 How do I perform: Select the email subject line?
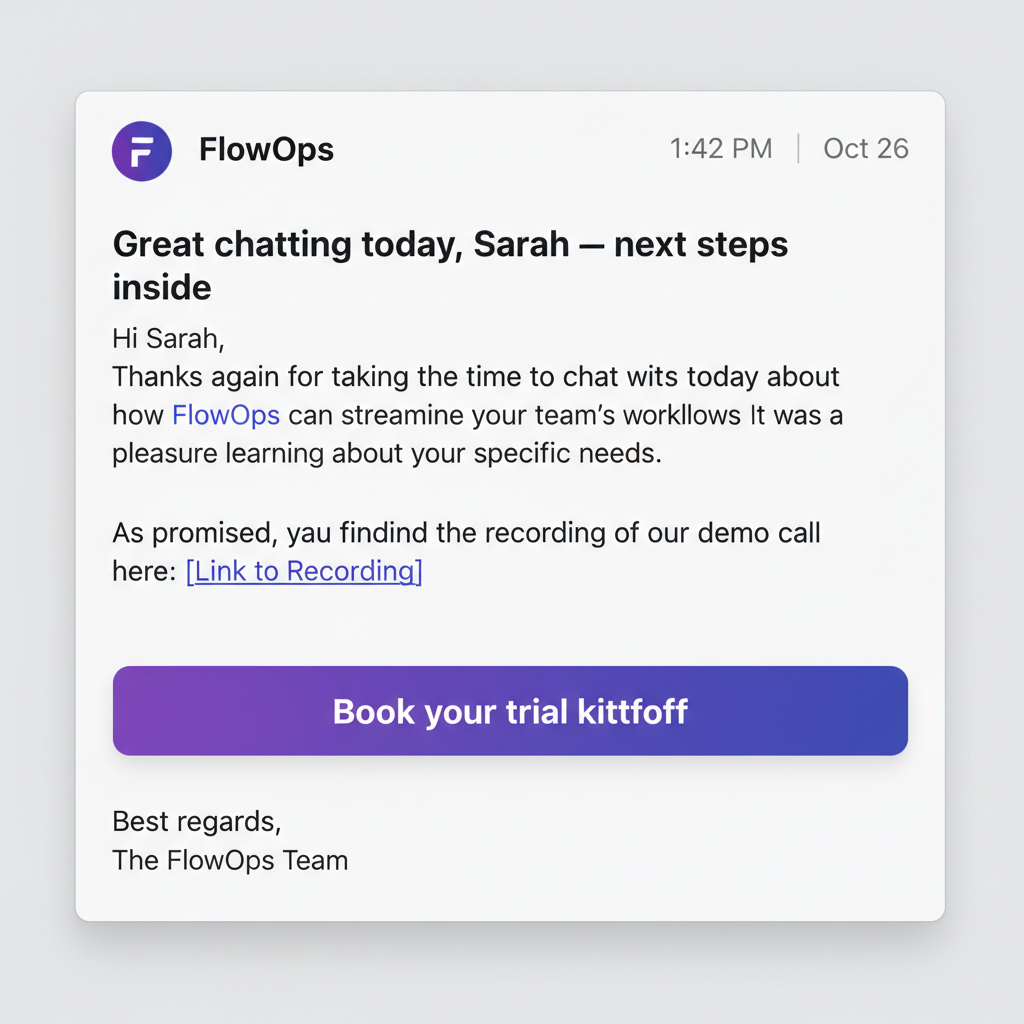point(450,265)
